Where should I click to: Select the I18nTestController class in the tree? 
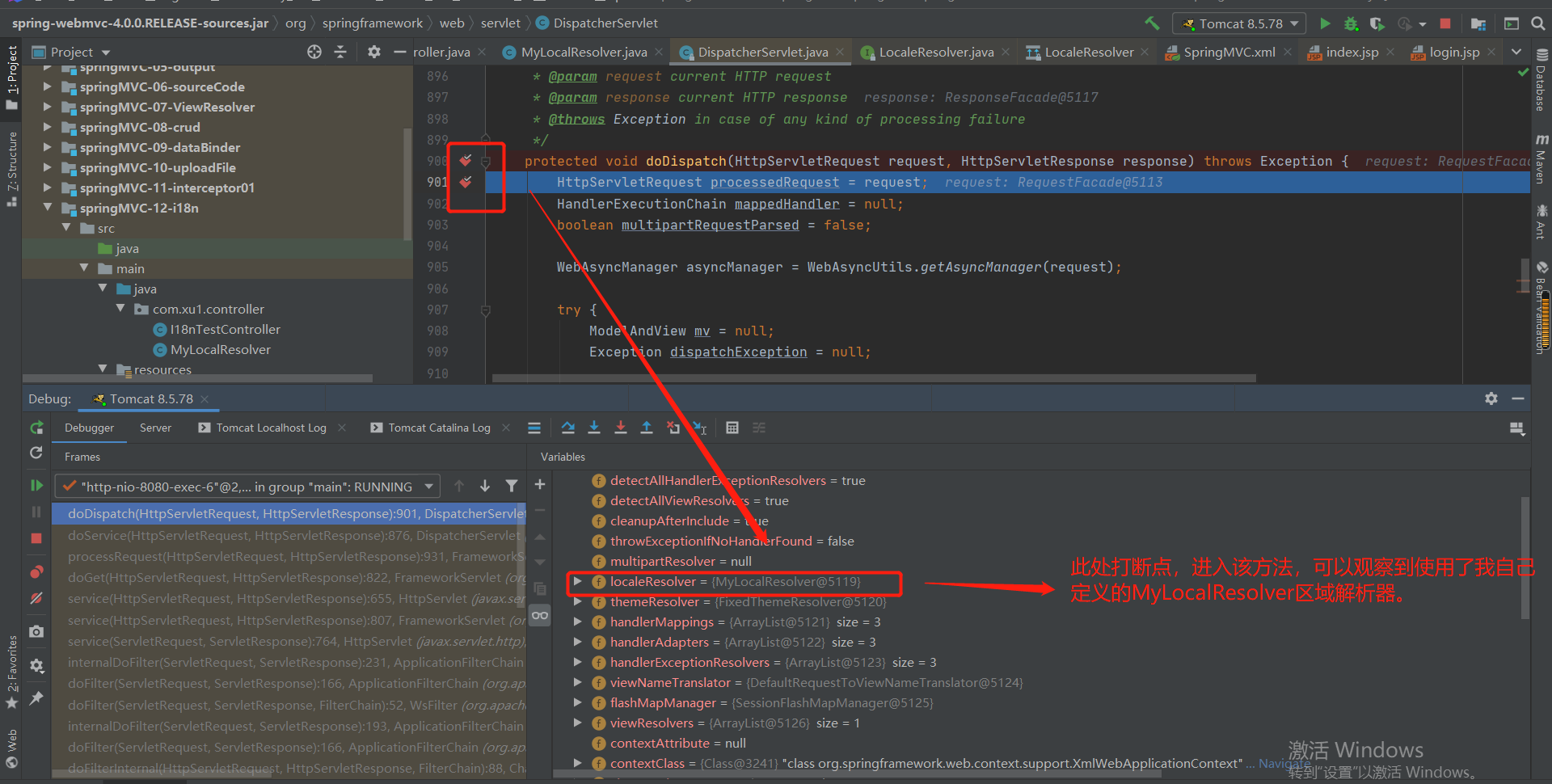(225, 329)
